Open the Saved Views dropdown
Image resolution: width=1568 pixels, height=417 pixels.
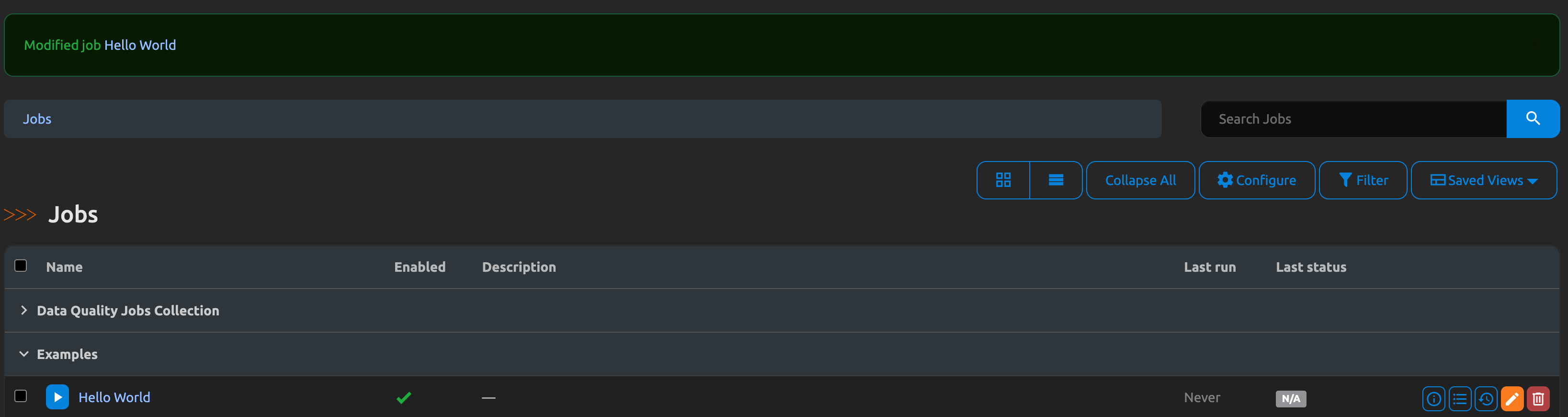(x=1484, y=180)
